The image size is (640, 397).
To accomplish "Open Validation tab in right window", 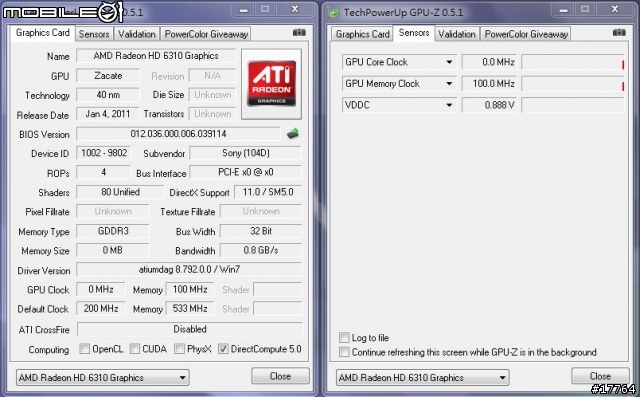I will tap(457, 34).
